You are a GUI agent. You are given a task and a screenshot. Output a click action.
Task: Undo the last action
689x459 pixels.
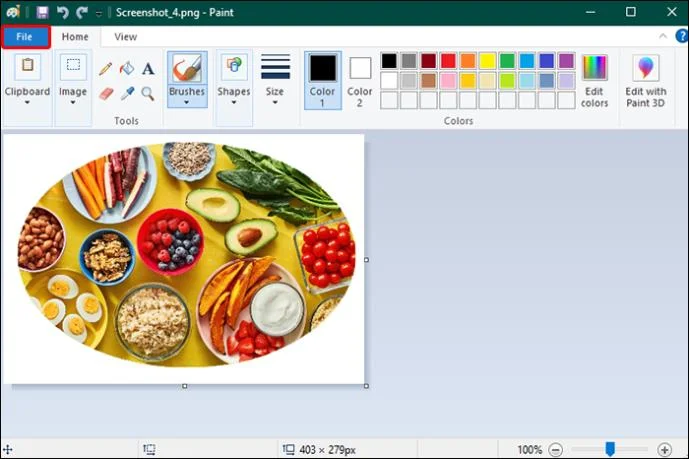[x=62, y=12]
